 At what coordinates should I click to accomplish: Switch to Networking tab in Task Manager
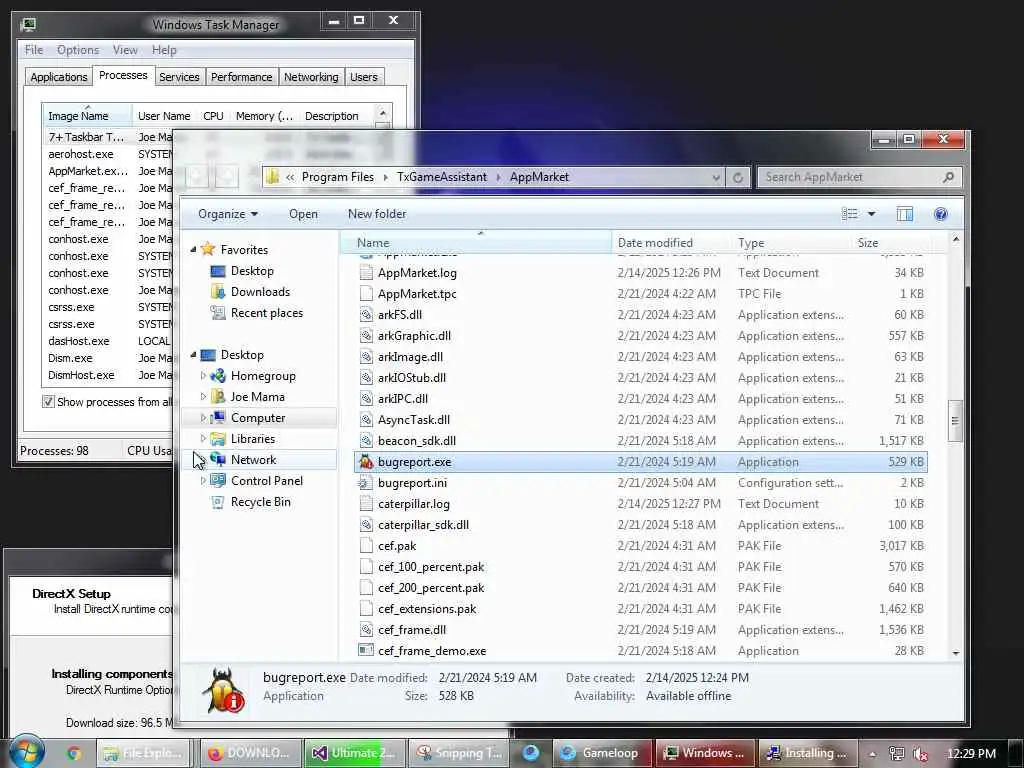pos(311,77)
